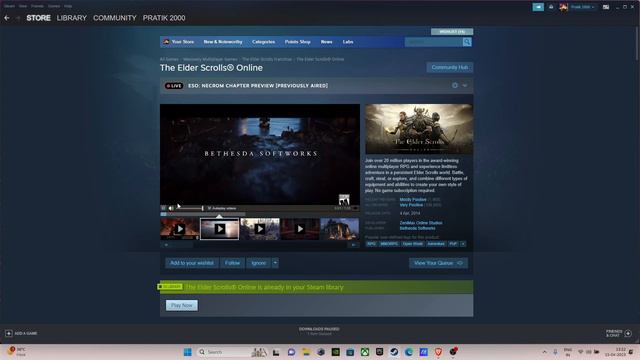Show hidden system tray icons
640x360 pixels.
tap(544, 352)
